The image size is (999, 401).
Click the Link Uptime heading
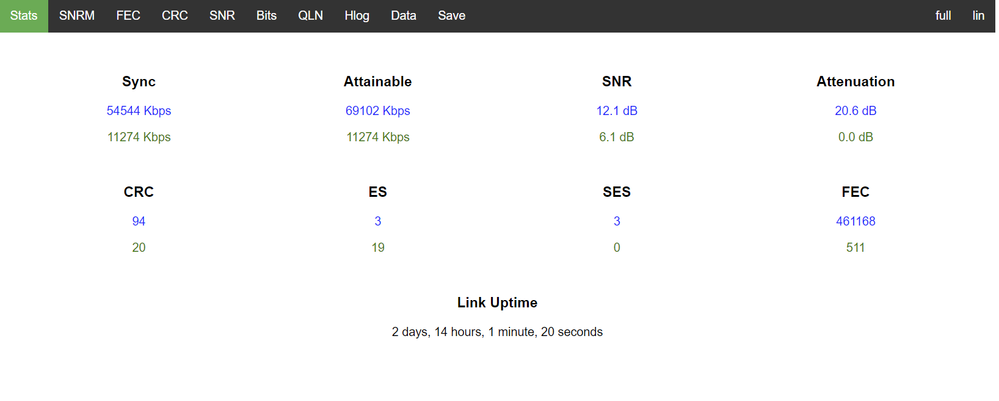point(497,302)
